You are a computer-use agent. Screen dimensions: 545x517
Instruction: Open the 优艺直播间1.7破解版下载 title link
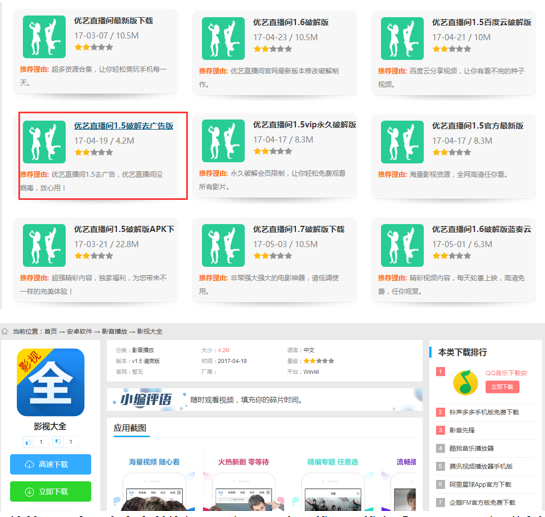[298, 229]
